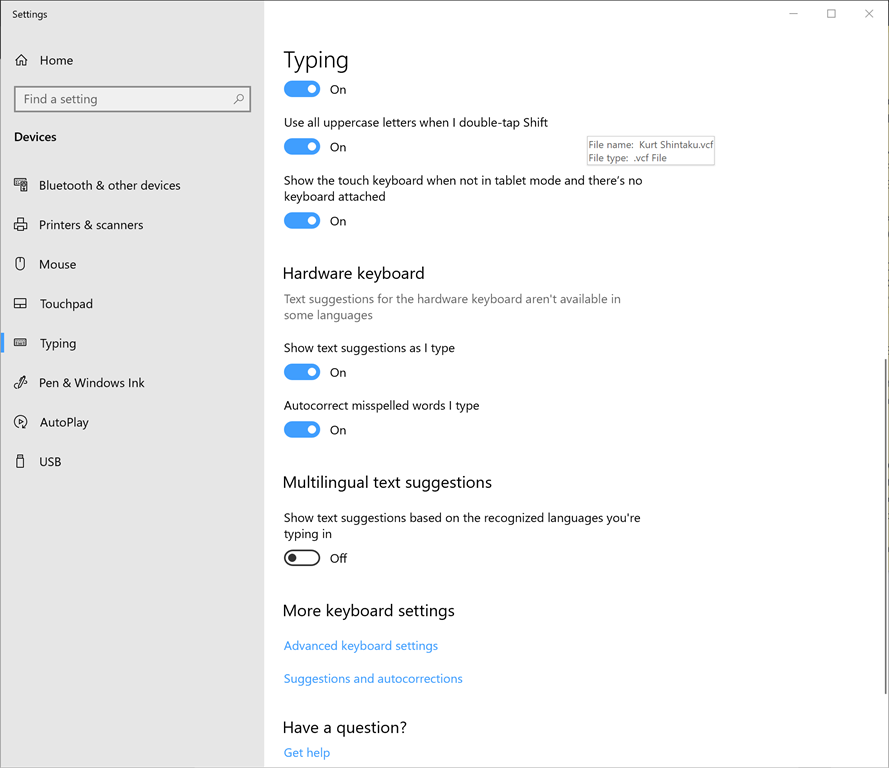
Task: Click the AutoPlay icon in sidebar
Action: [x=21, y=422]
